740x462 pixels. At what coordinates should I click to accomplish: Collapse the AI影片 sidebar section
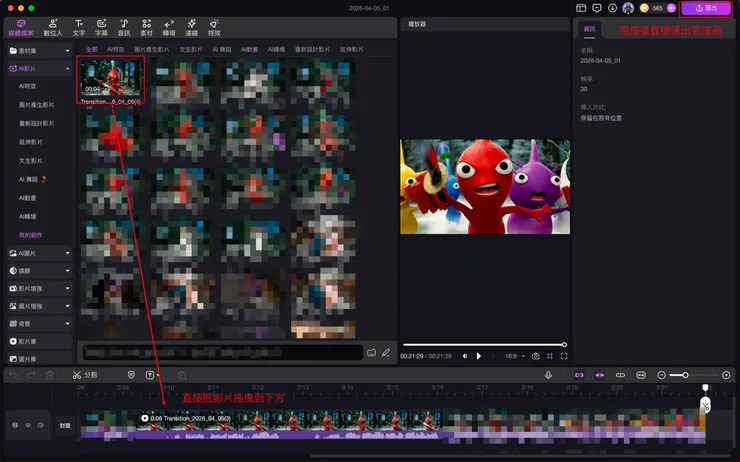[67, 68]
